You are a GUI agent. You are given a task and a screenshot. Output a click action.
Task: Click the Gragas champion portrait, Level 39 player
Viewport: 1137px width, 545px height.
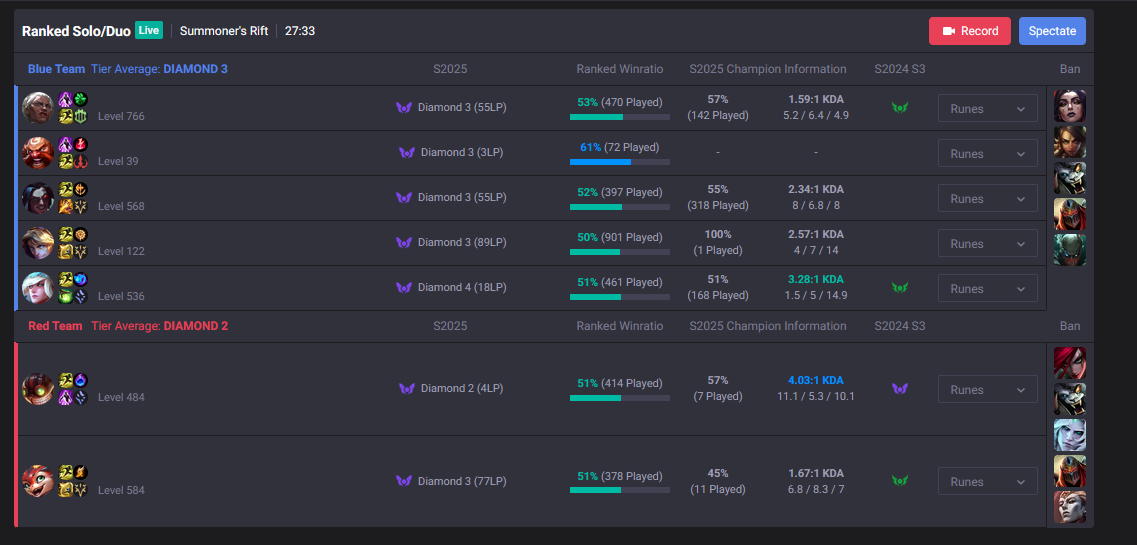38,153
